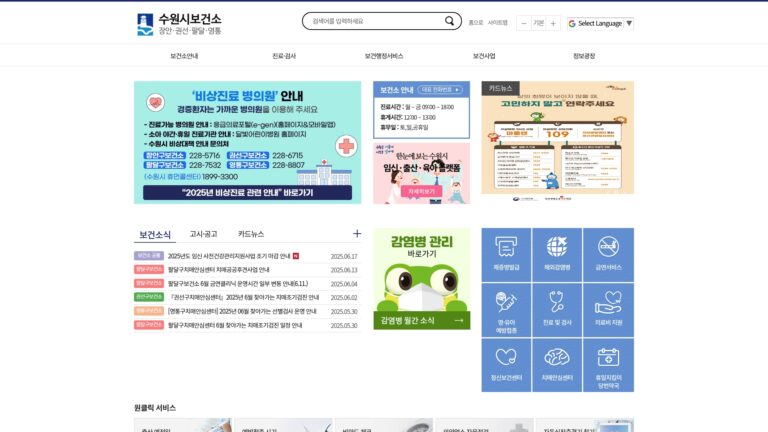Expand more news with the plus icon
Image resolution: width=768 pixels, height=432 pixels.
click(357, 234)
